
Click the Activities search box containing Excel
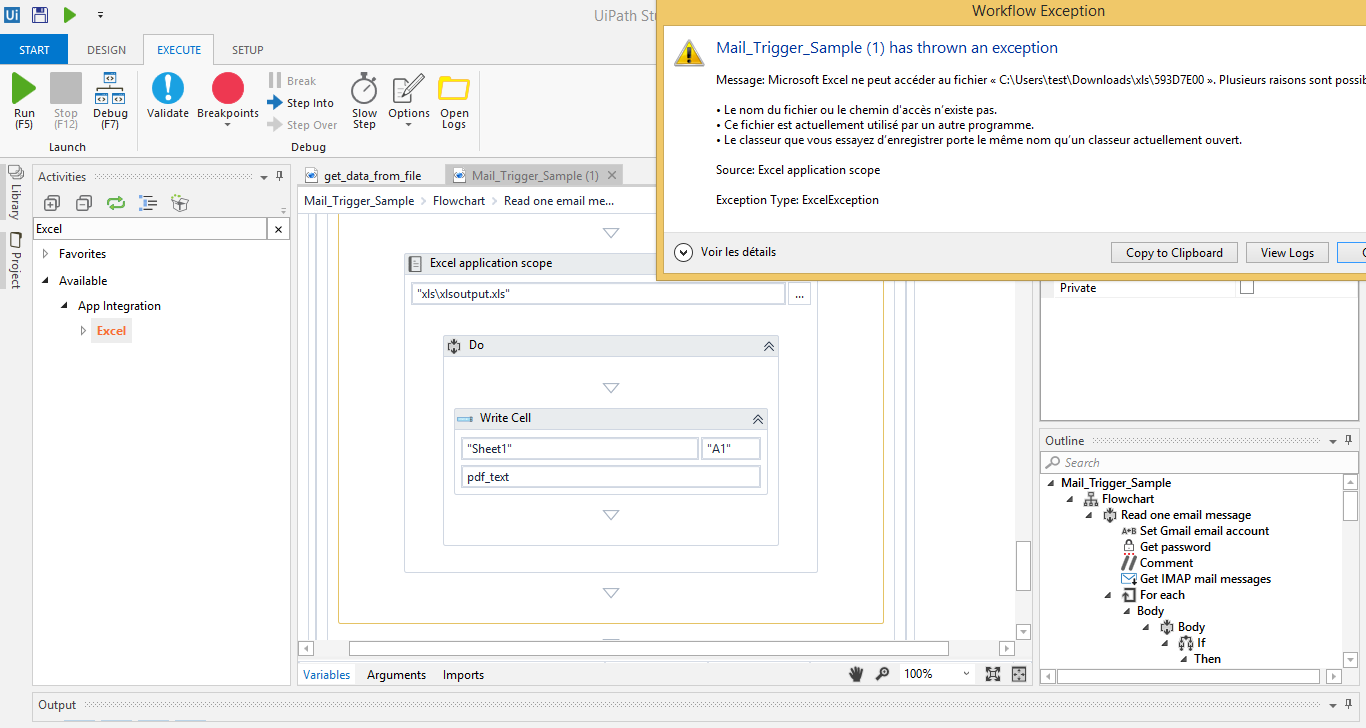[151, 229]
